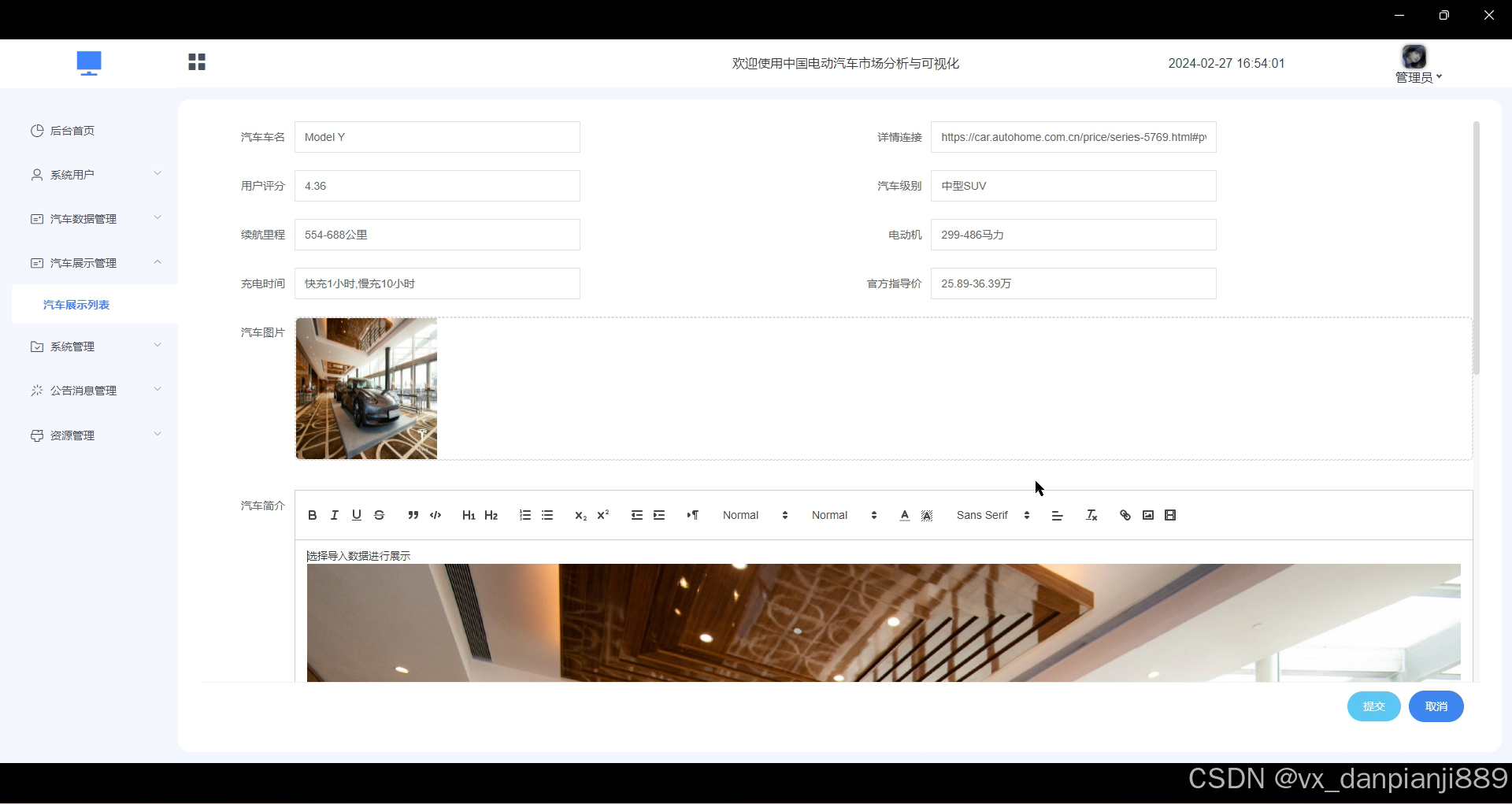
Task: Insert a video into editor
Action: pyautogui.click(x=1170, y=515)
